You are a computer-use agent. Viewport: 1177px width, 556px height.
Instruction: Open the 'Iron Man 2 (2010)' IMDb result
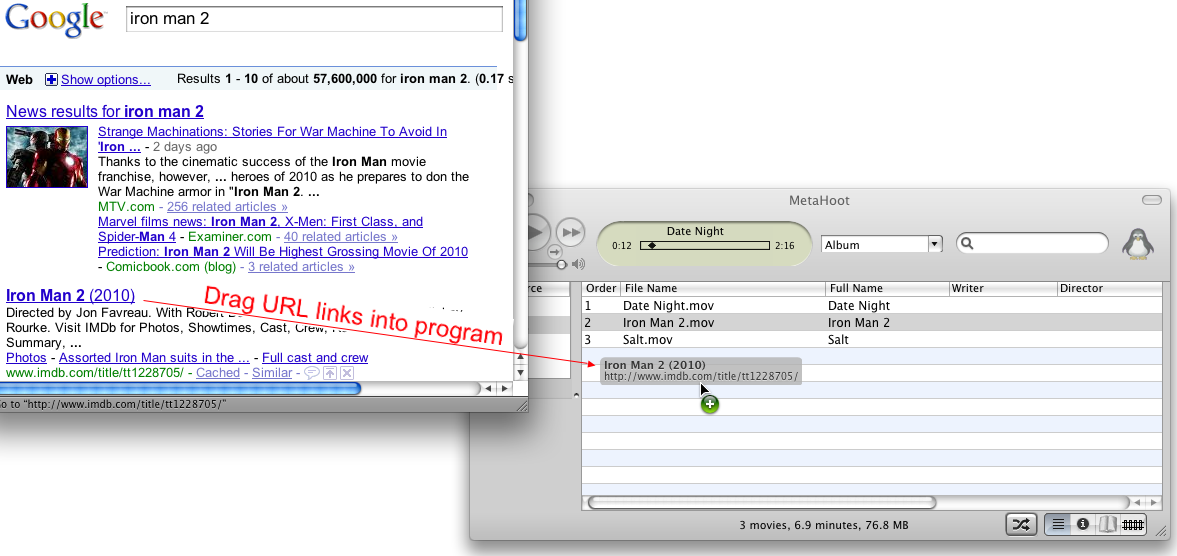point(71,295)
